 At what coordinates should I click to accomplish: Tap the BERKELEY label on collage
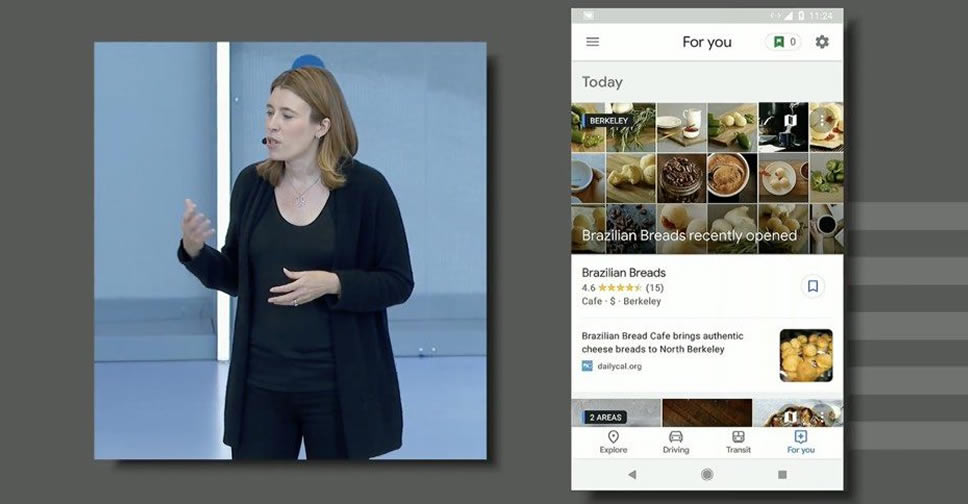(x=608, y=121)
